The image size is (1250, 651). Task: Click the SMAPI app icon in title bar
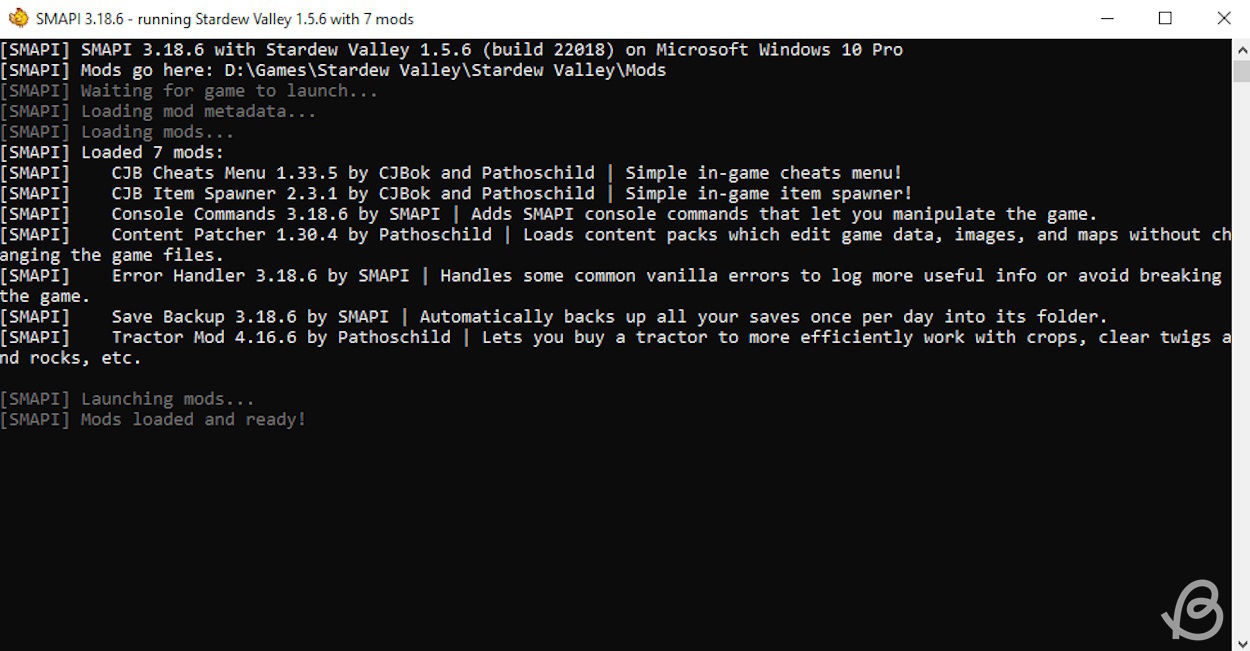(x=18, y=19)
